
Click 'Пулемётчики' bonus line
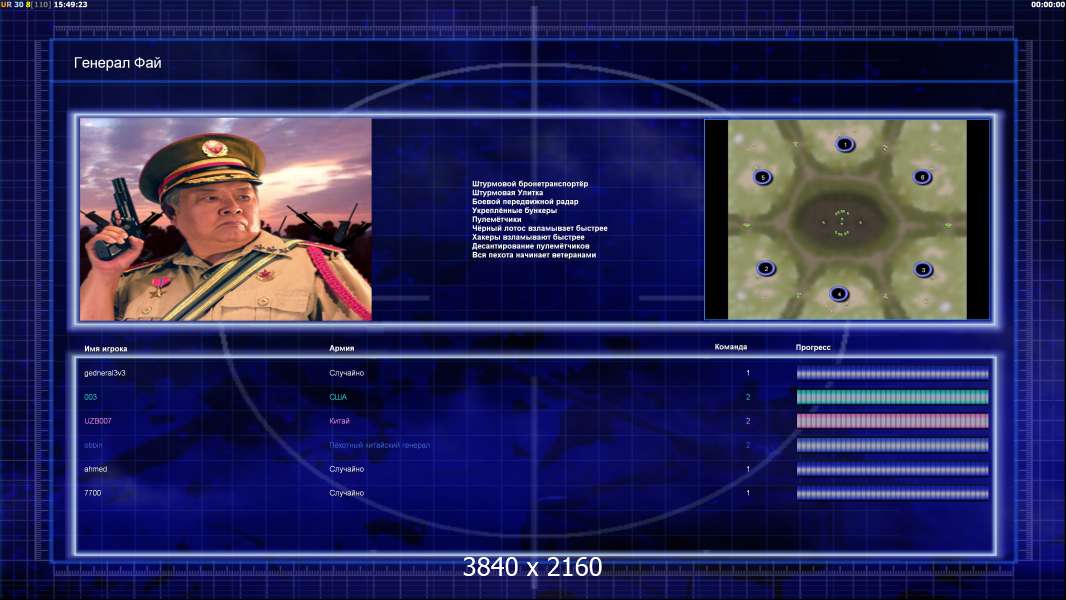point(496,219)
